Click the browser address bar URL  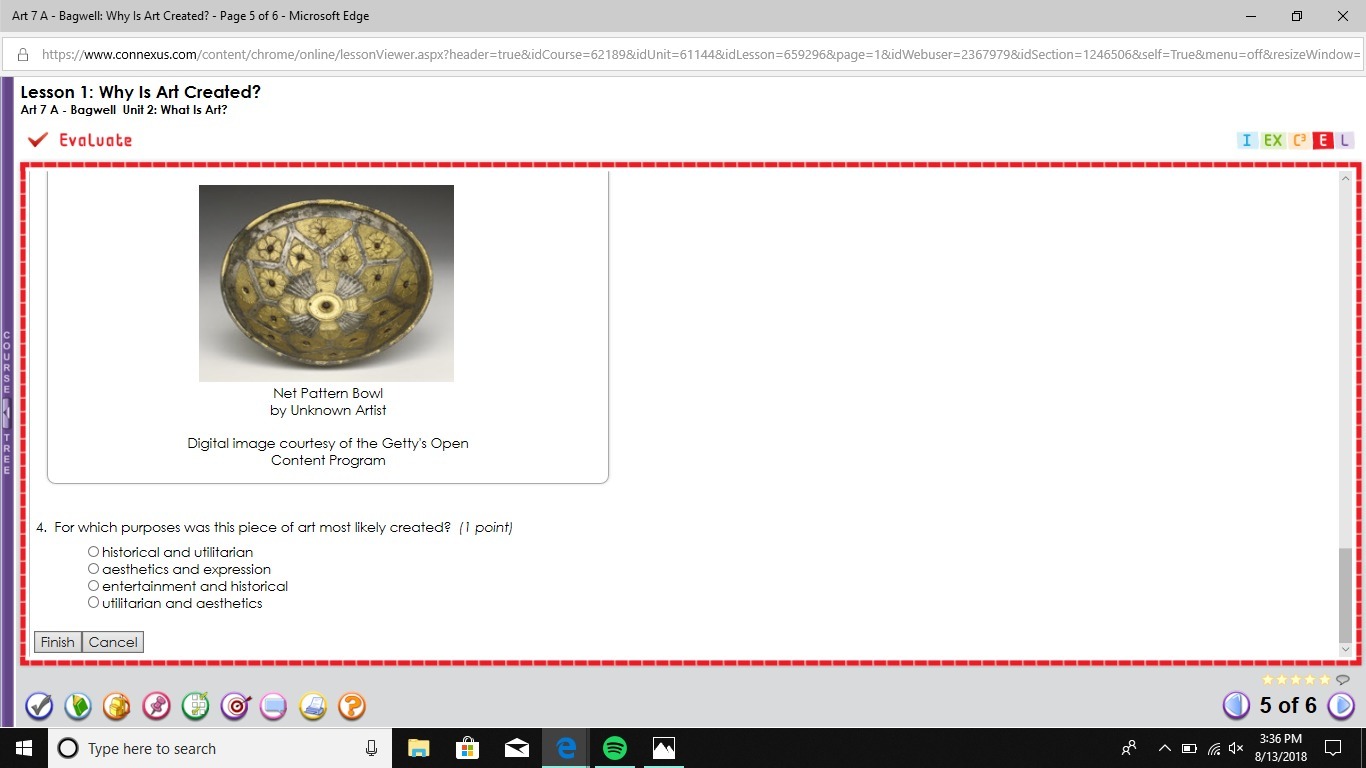(x=700, y=54)
